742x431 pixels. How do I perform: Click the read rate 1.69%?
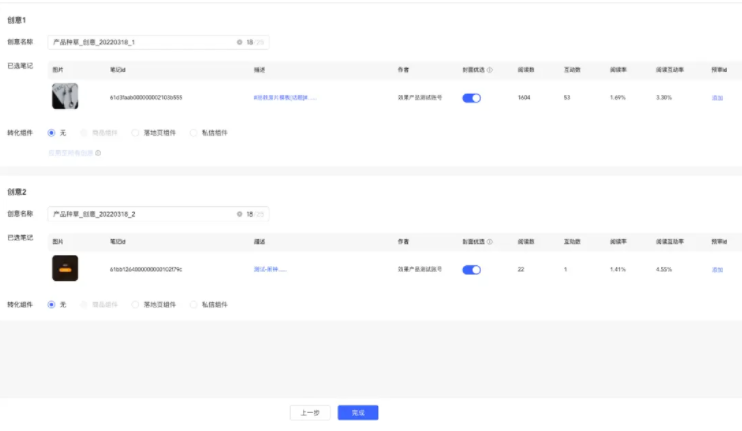coord(618,97)
